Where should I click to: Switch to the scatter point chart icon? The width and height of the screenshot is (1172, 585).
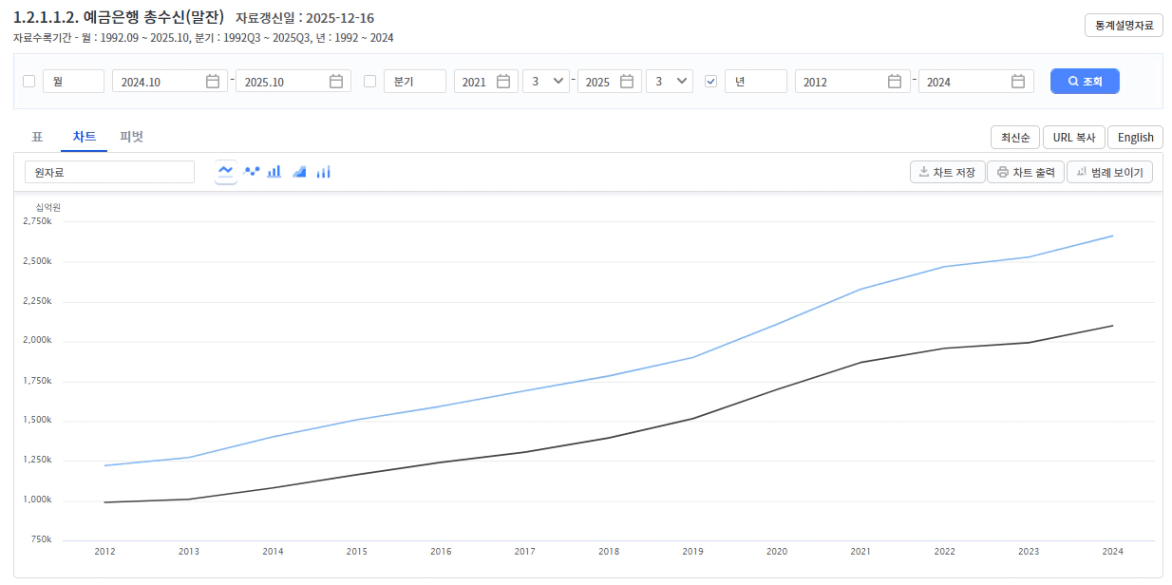(252, 172)
